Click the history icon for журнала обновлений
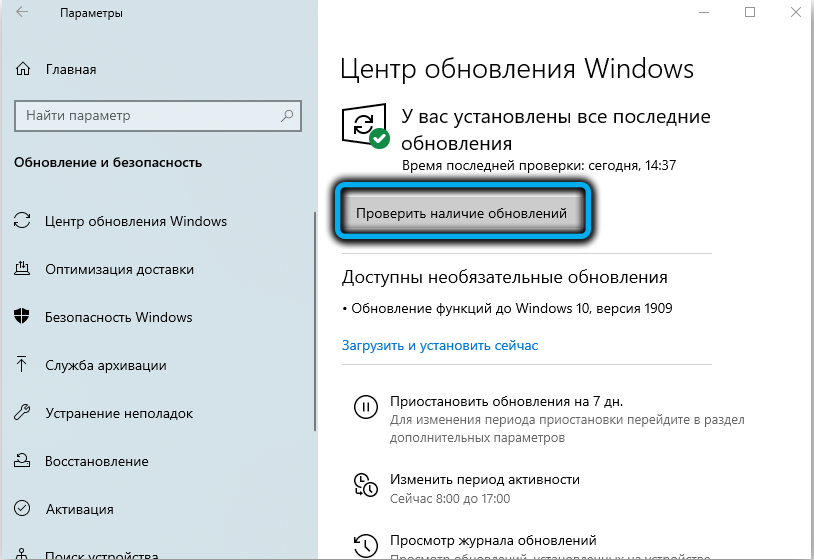This screenshot has height=560, width=814. point(366,544)
